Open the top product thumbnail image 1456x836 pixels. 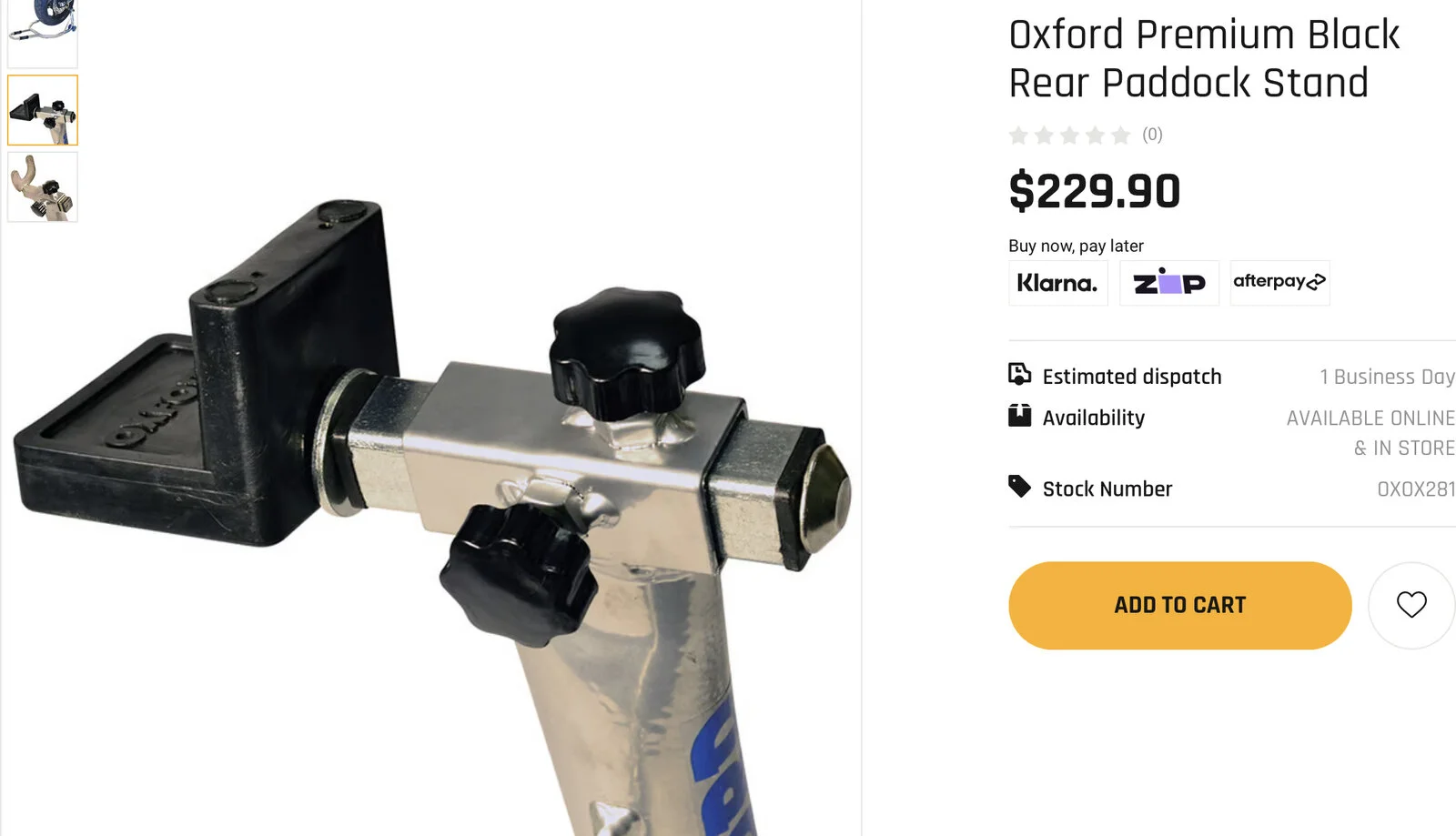(x=42, y=32)
